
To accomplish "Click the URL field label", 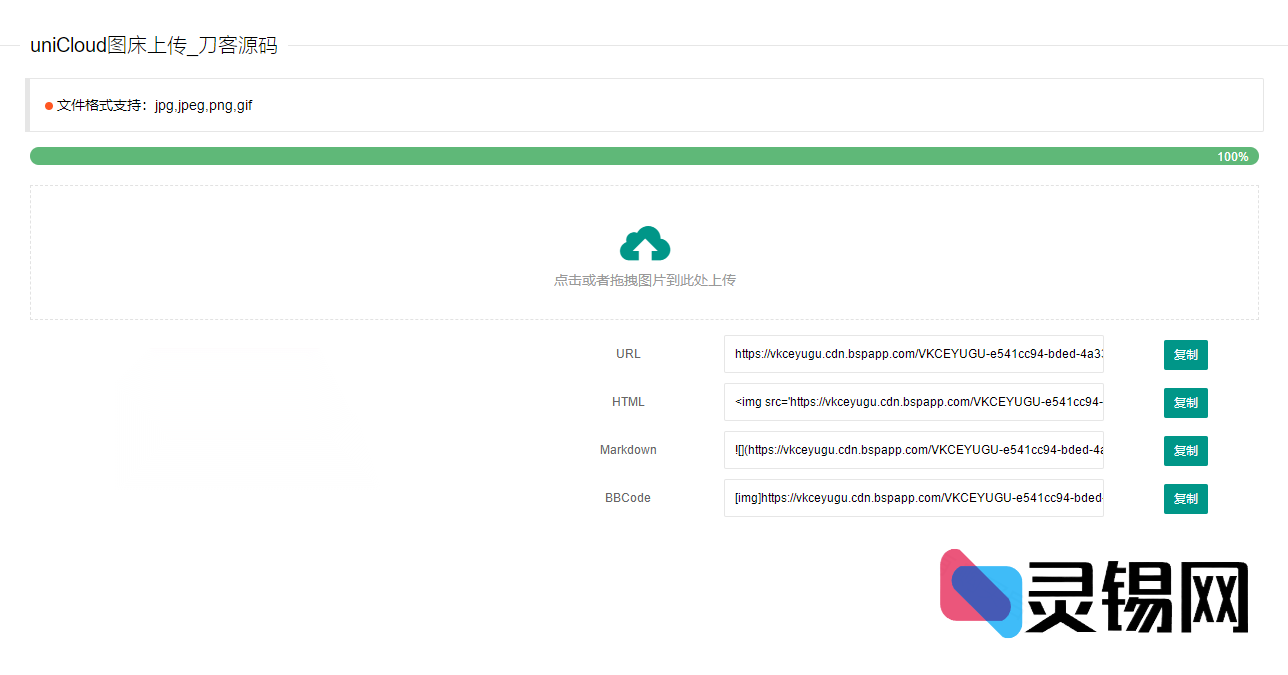I will pos(628,354).
